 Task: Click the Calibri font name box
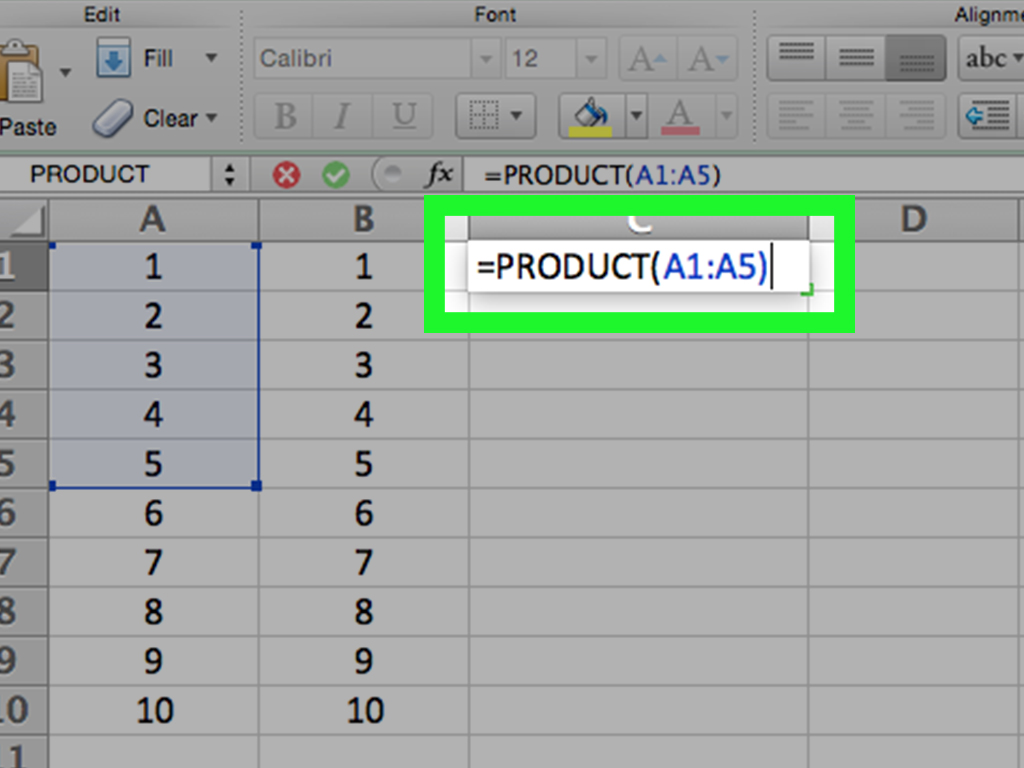click(362, 58)
